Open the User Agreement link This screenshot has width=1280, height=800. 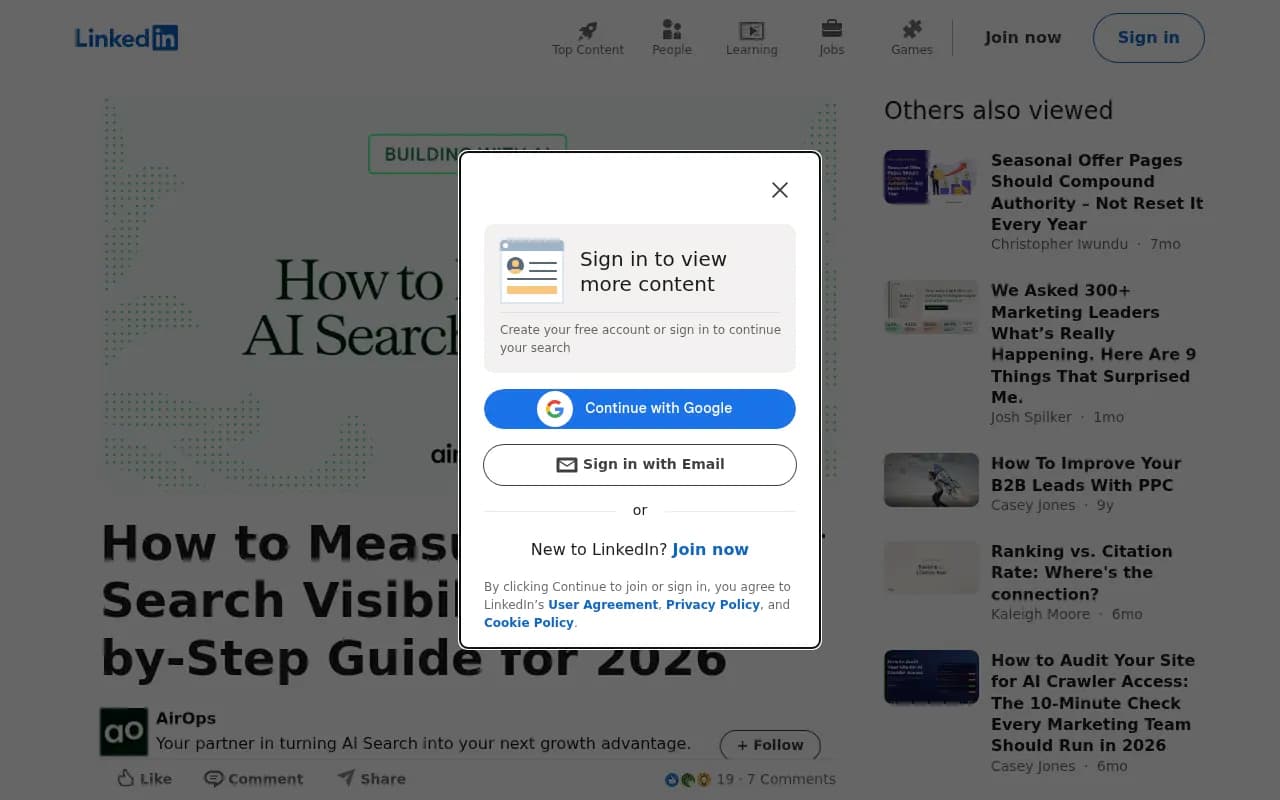click(x=603, y=604)
